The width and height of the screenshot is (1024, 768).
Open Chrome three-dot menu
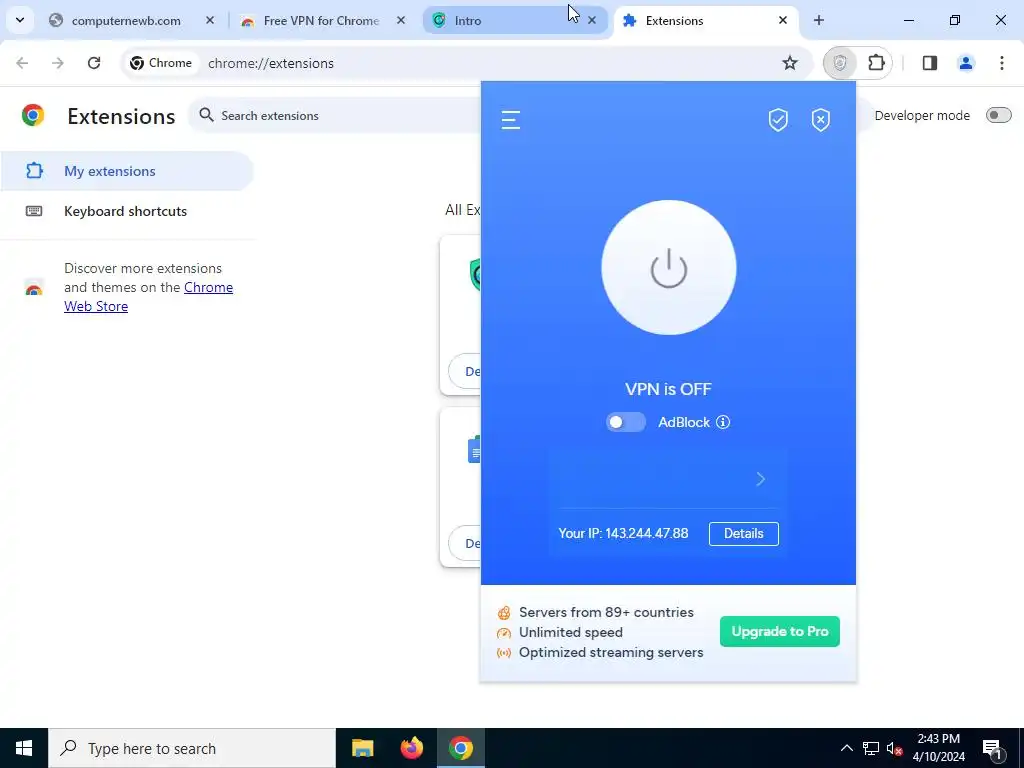pyautogui.click(x=1001, y=63)
